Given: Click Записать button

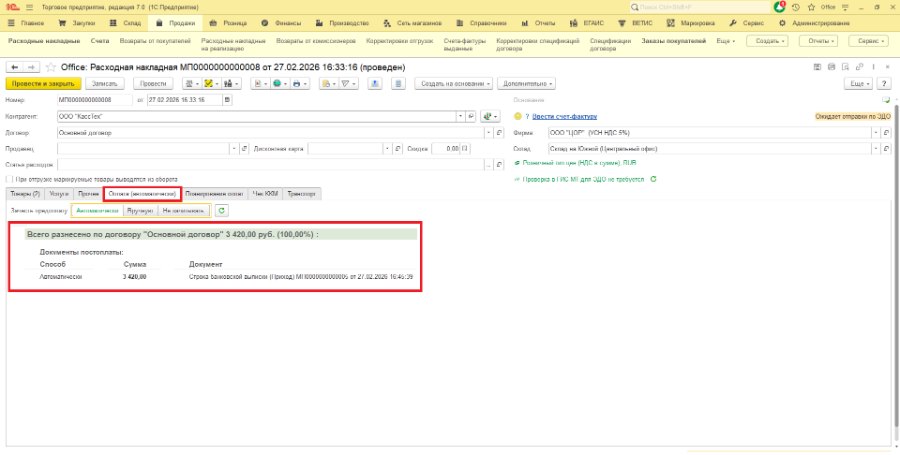Looking at the screenshot, I should click(105, 84).
